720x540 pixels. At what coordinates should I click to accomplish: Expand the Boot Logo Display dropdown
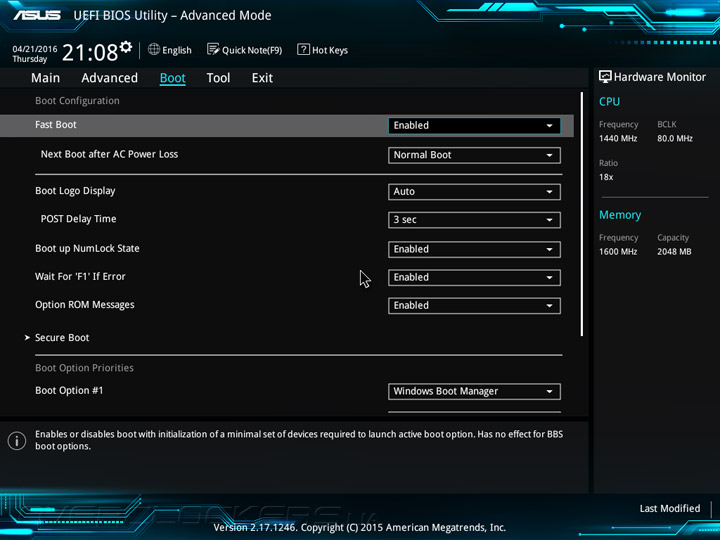tap(474, 191)
